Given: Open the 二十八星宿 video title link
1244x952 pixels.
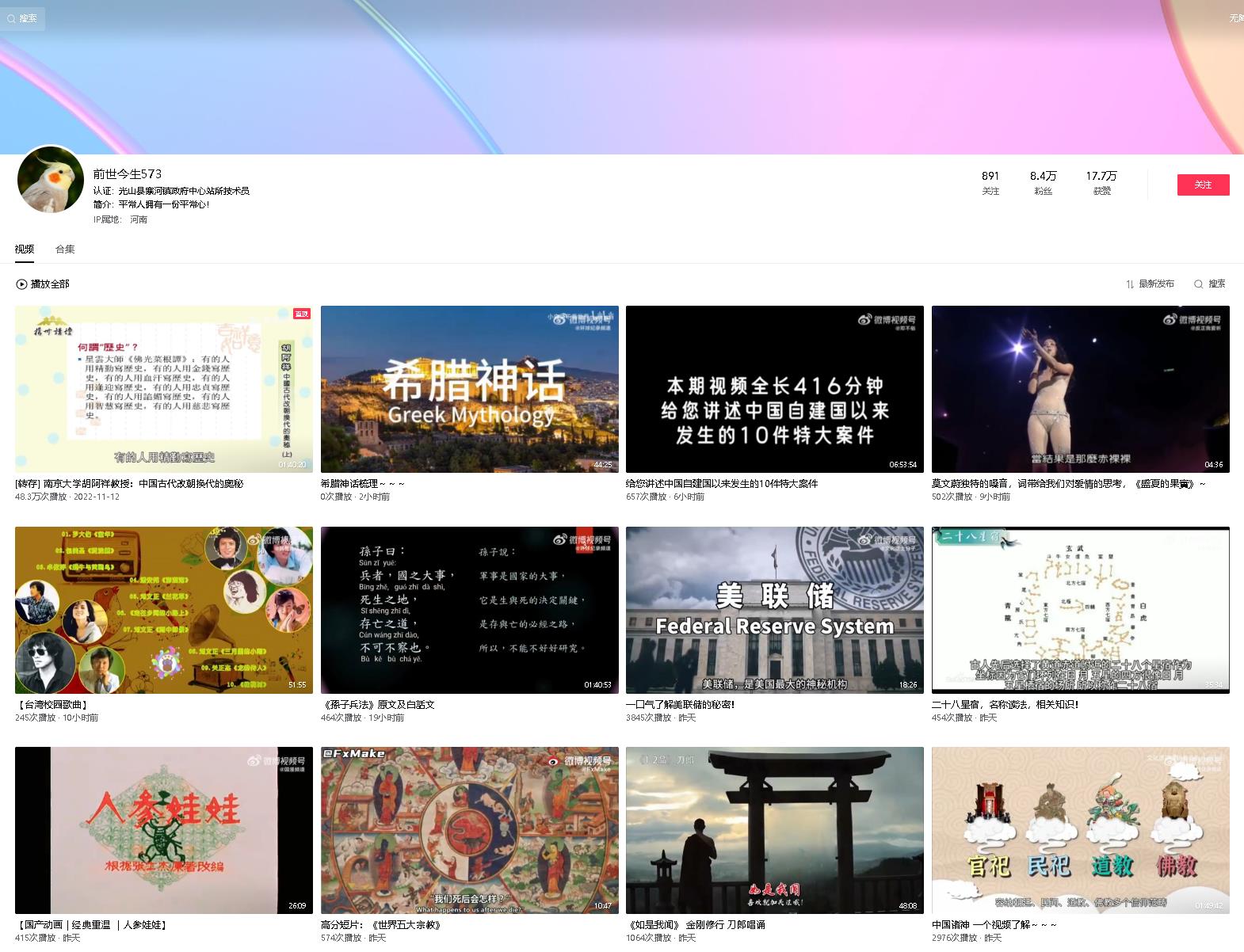Looking at the screenshot, I should point(1004,704).
